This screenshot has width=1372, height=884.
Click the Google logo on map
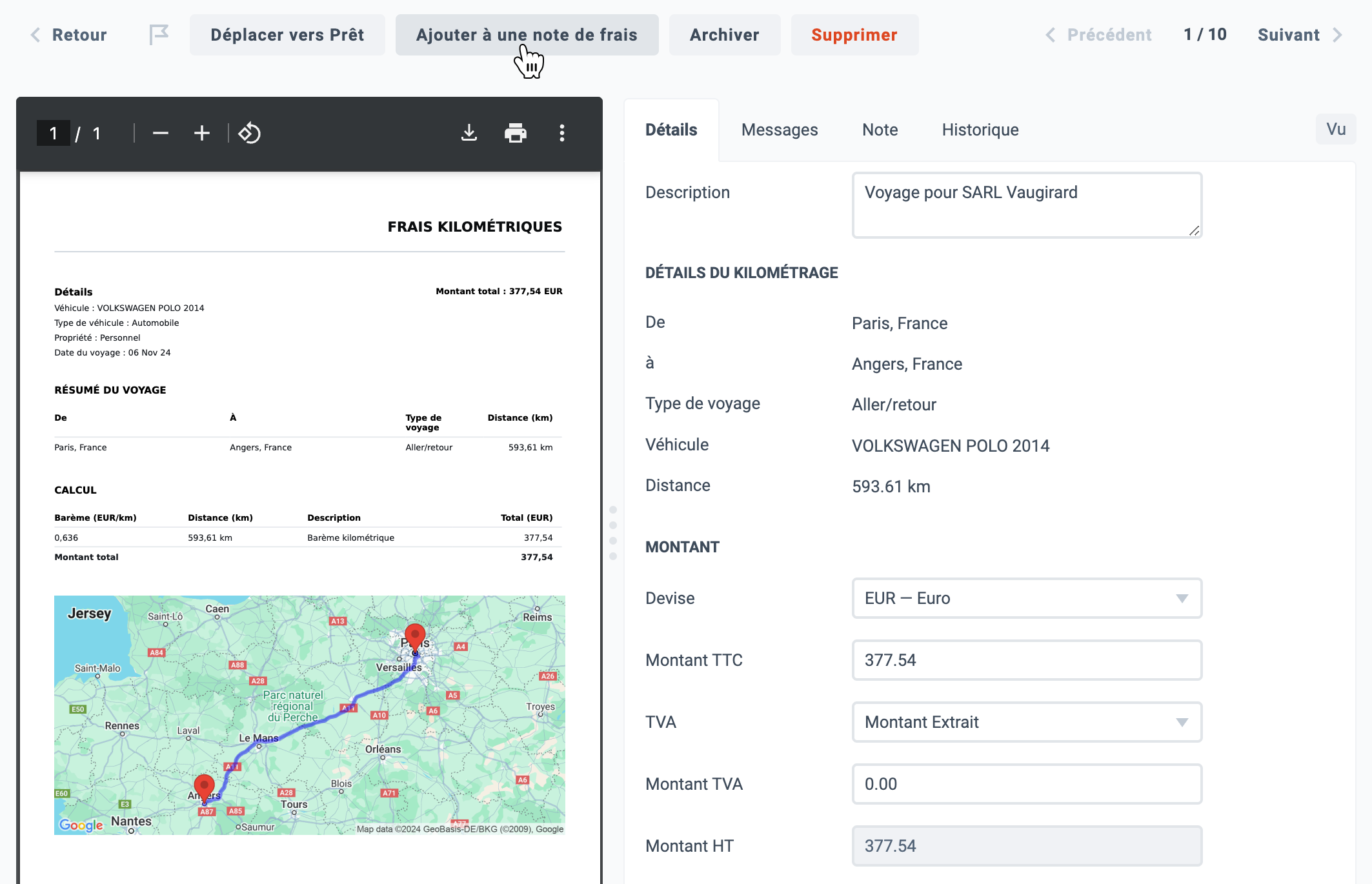(x=81, y=825)
